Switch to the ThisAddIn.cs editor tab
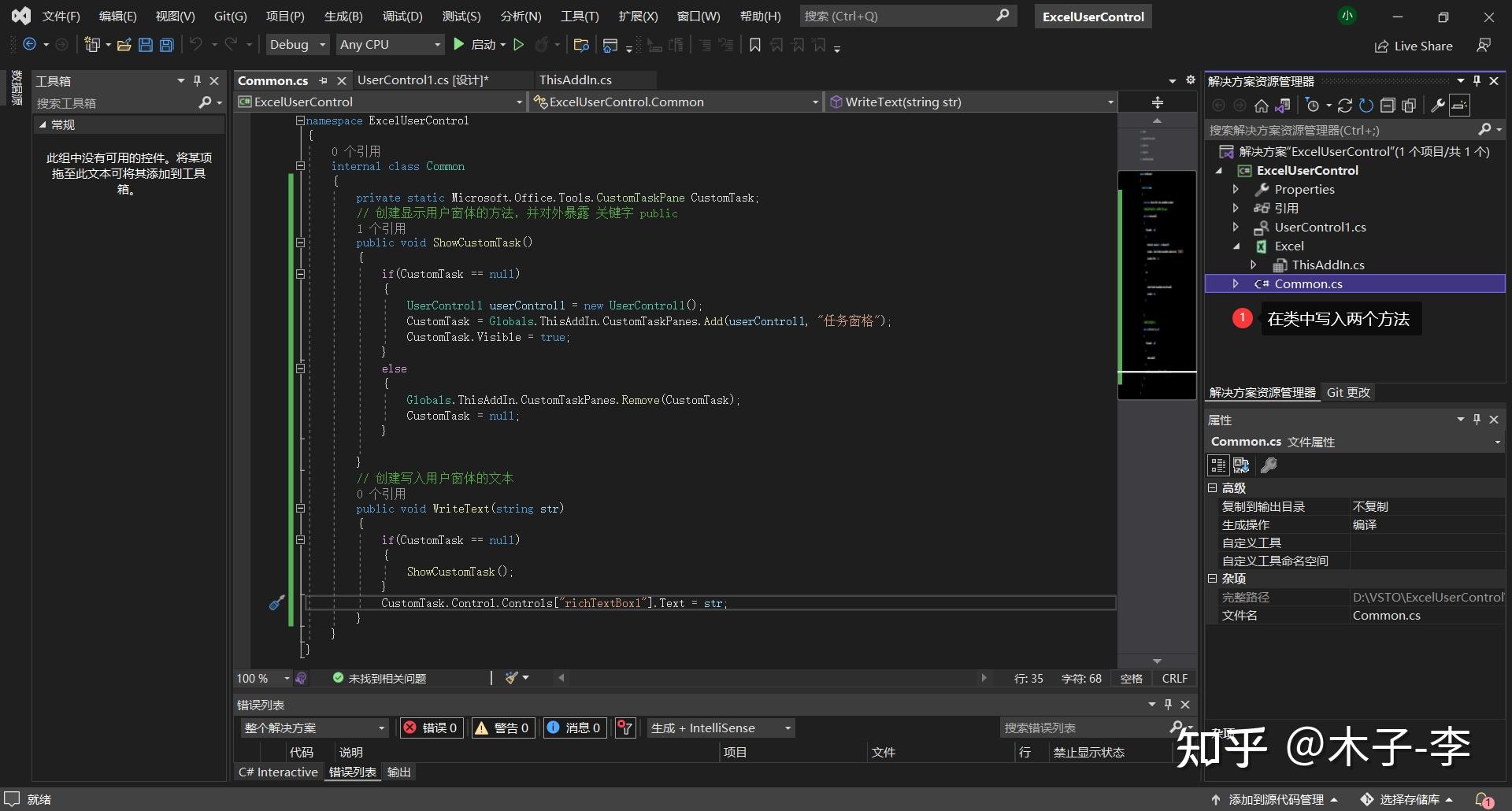 (575, 80)
